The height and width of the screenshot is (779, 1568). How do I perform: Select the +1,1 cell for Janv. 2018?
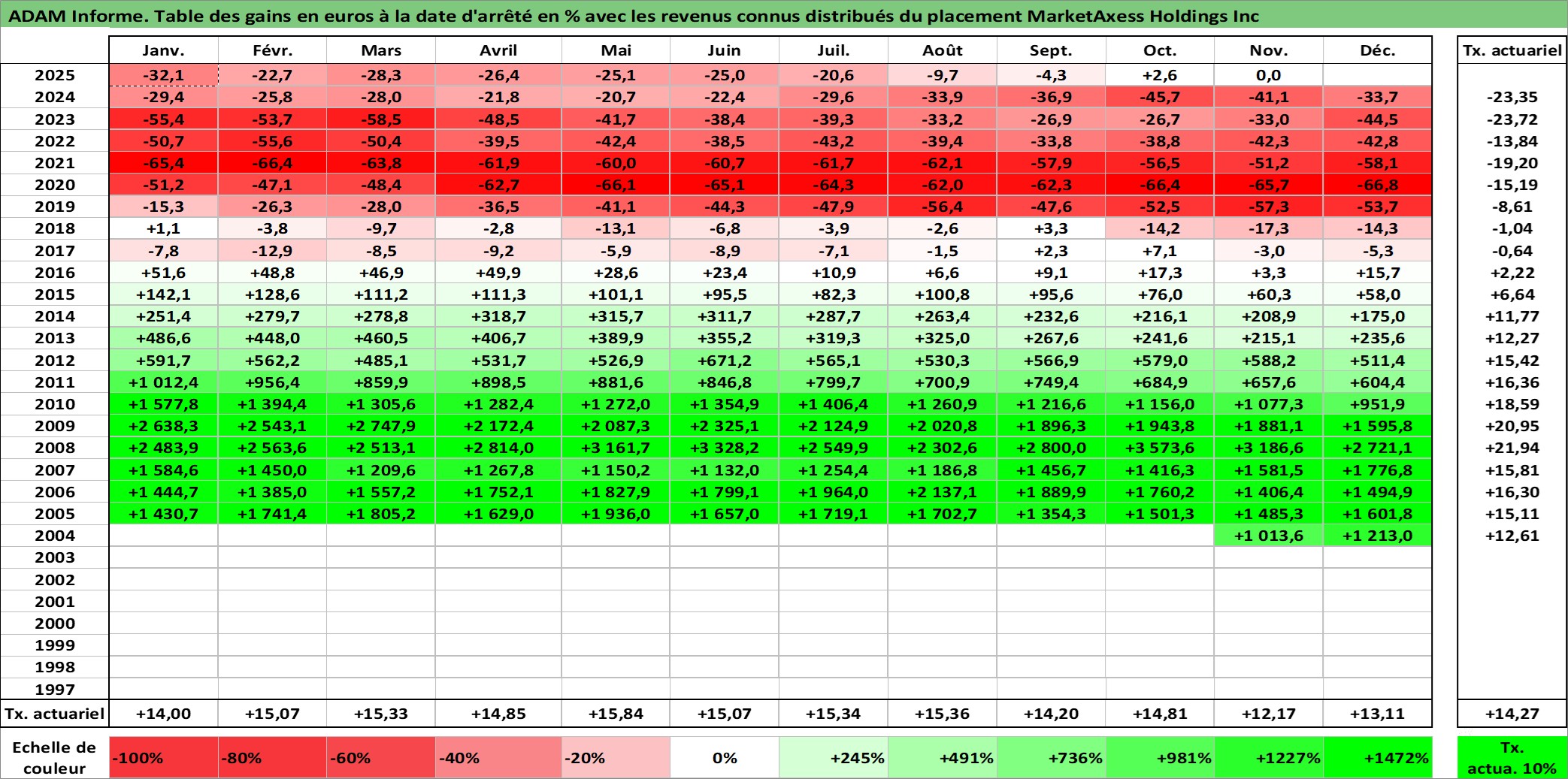coord(163,228)
